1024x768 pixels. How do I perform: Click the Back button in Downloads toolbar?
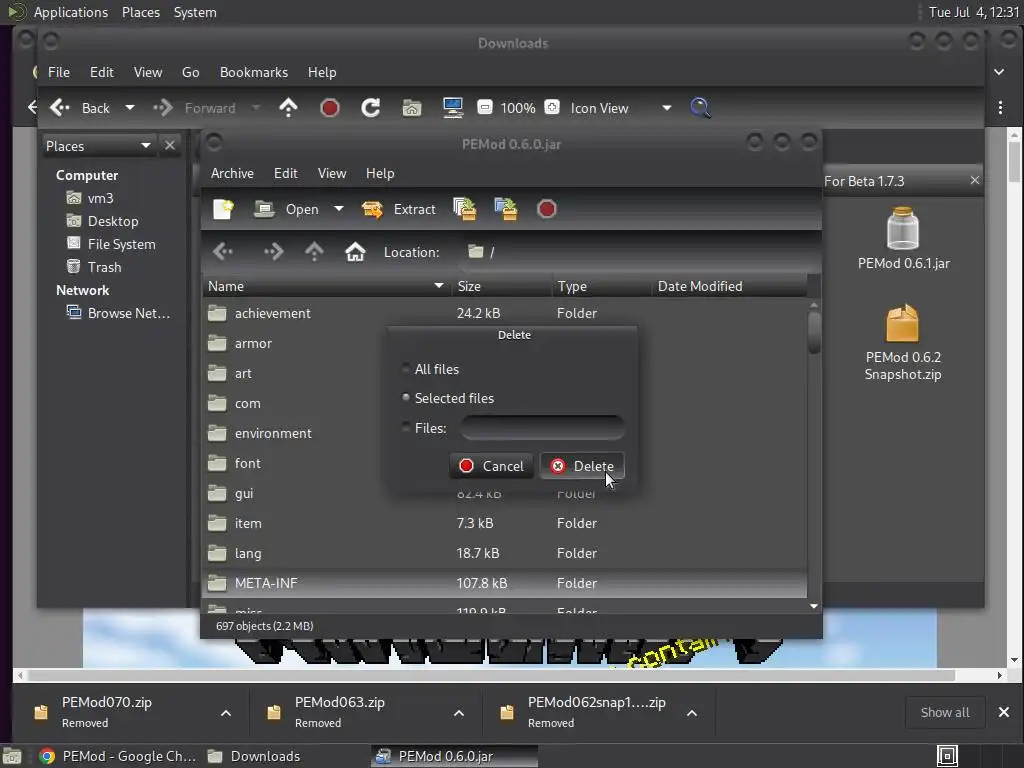coord(81,108)
